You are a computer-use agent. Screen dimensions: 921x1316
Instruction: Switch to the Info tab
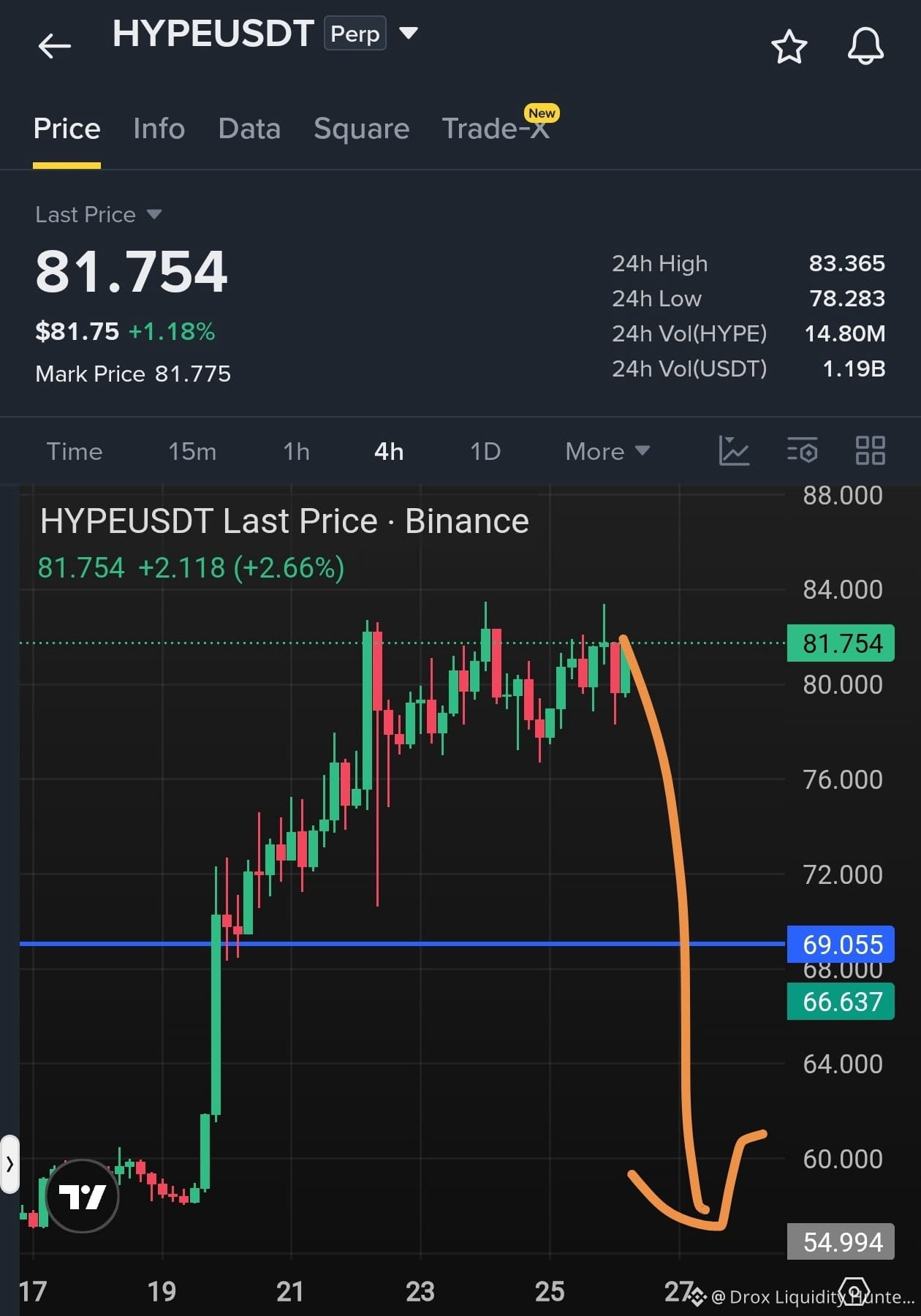[159, 129]
